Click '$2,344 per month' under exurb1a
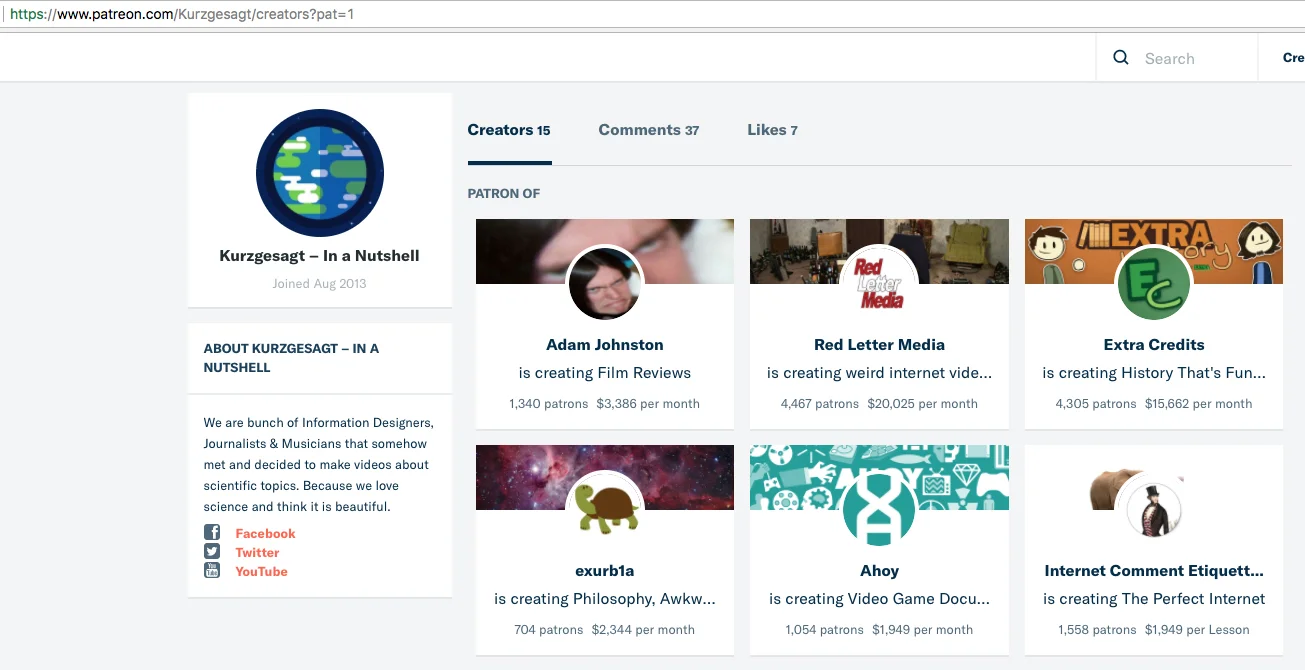 pos(643,630)
